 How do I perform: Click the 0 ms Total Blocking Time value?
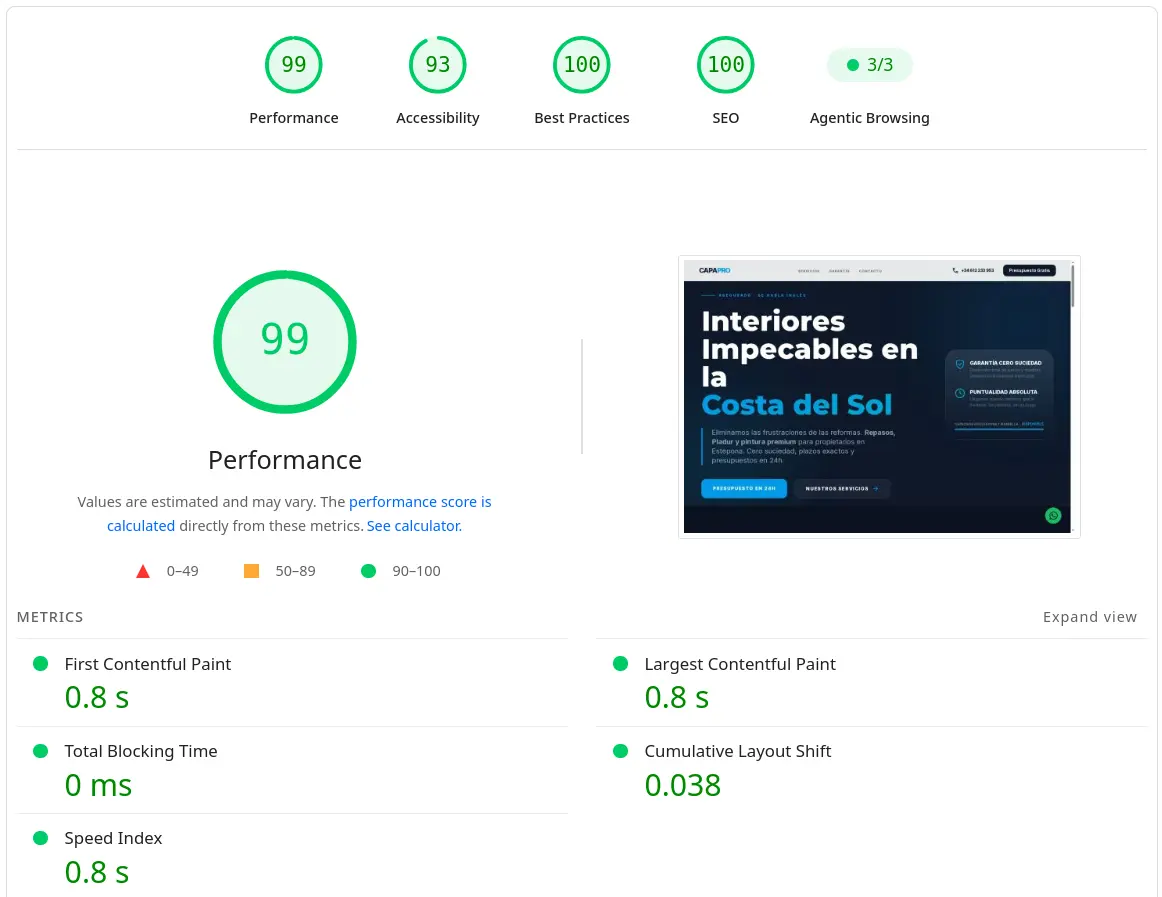[98, 785]
